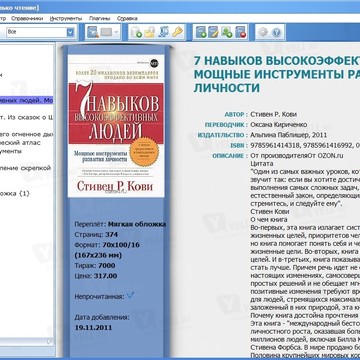Click the author name 'Стивен Р. Кови'

point(274,114)
